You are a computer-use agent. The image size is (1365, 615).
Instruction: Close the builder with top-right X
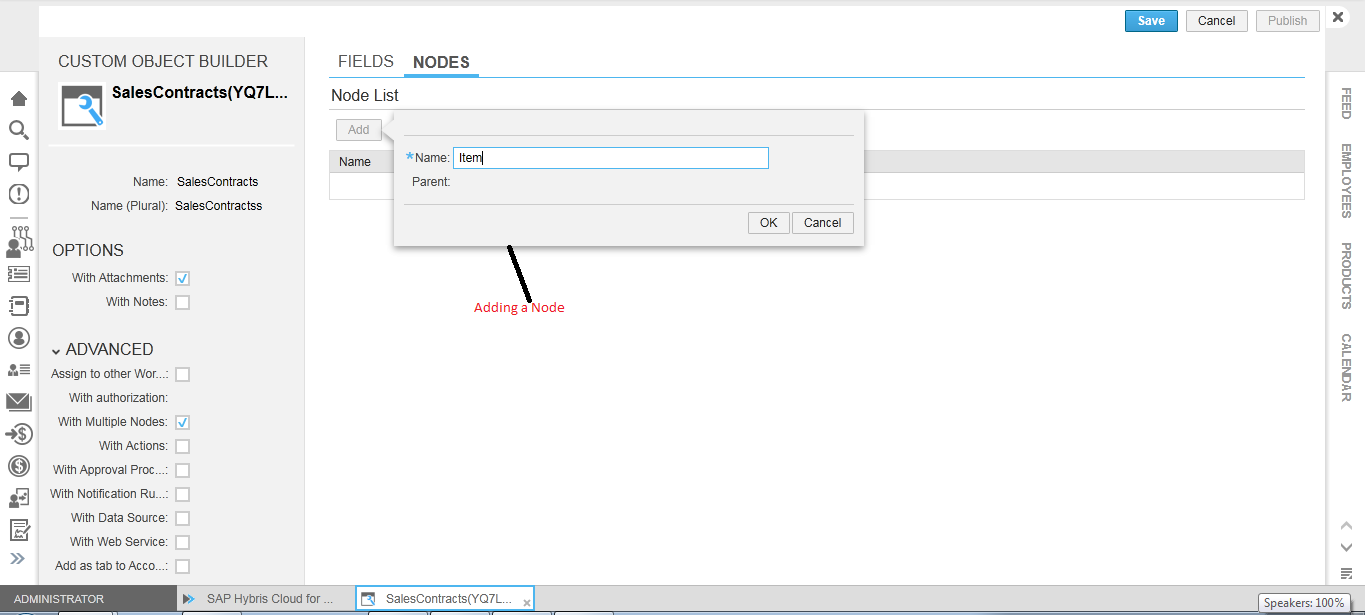click(x=1338, y=17)
